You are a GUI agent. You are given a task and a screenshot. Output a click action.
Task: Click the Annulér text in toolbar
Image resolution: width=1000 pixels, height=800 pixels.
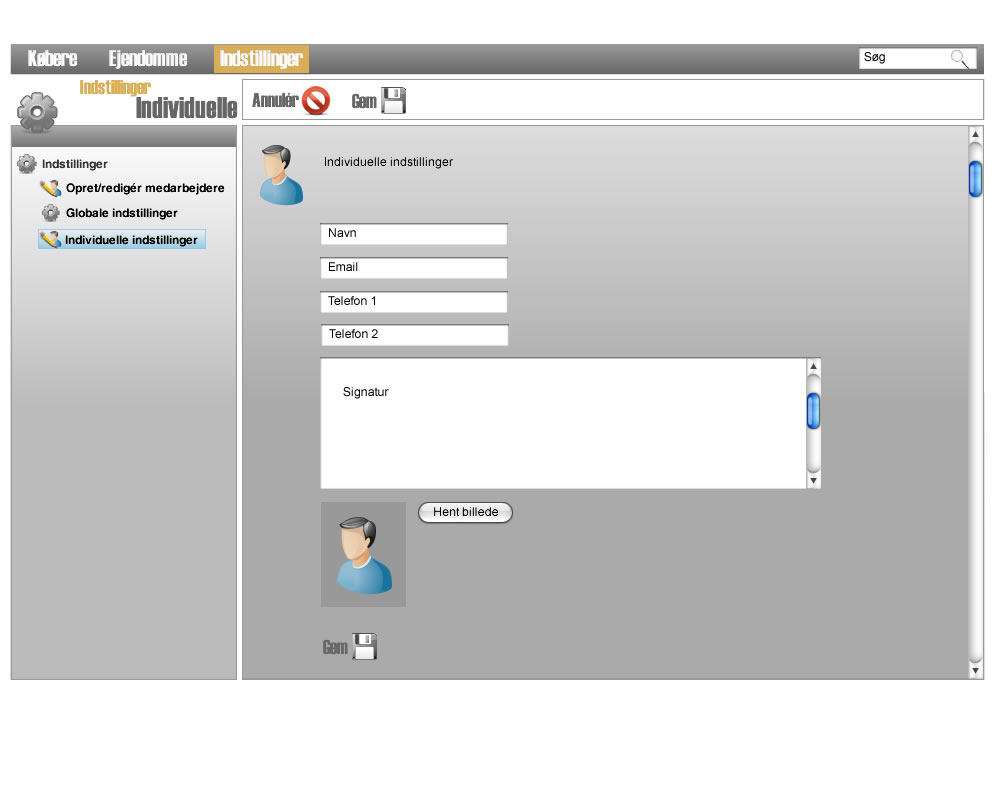275,100
